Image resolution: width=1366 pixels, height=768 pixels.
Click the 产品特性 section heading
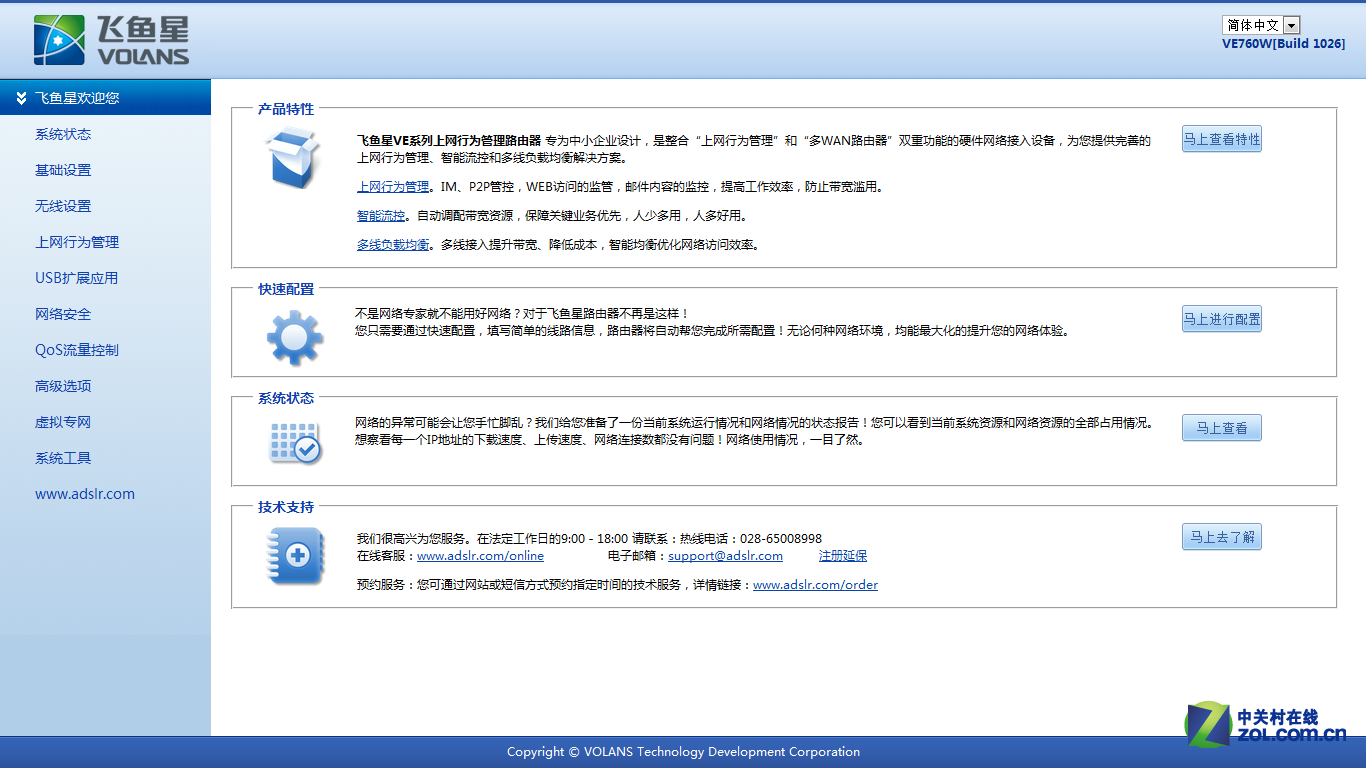pos(286,109)
